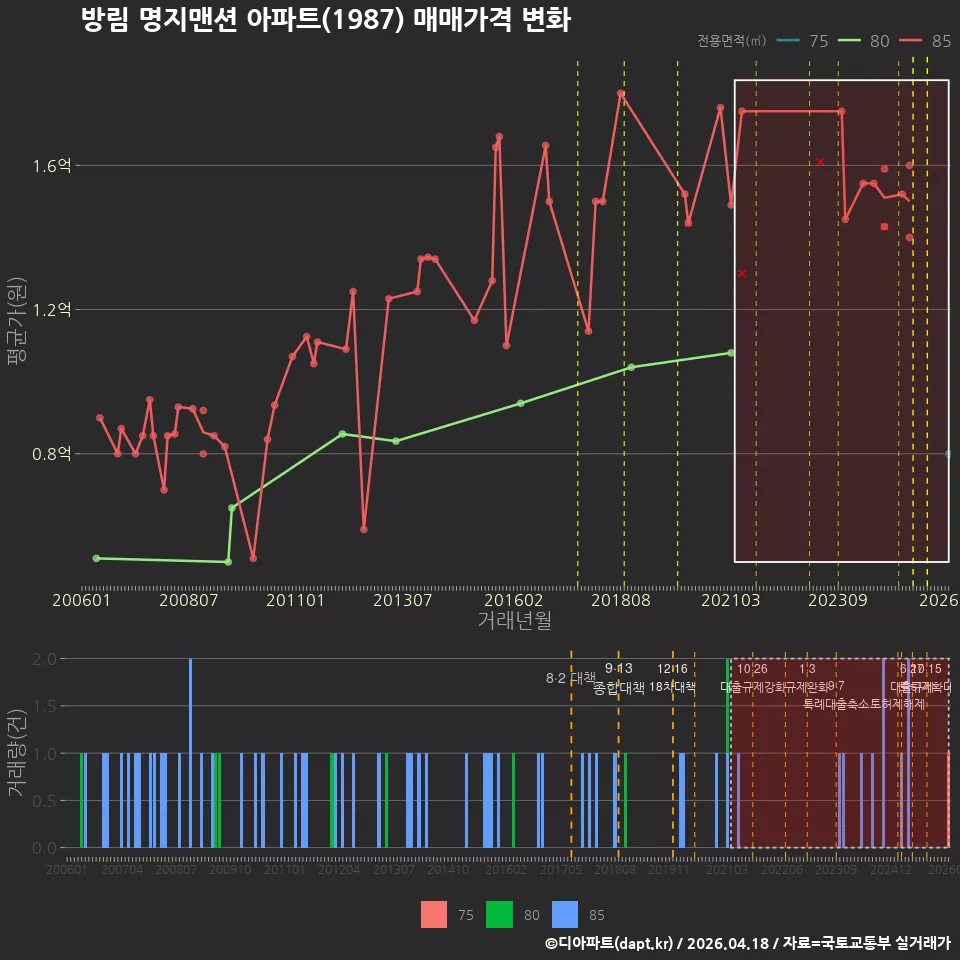Viewport: 960px width, 960px height.
Task: Click the 10·26 대출규제강화 marker label
Action: [x=752, y=678]
